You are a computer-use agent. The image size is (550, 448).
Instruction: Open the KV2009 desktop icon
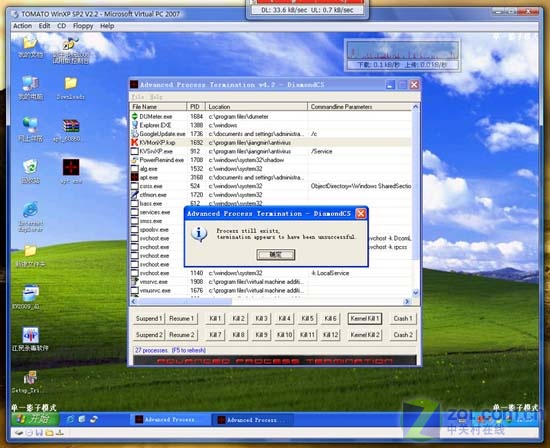pos(31,293)
